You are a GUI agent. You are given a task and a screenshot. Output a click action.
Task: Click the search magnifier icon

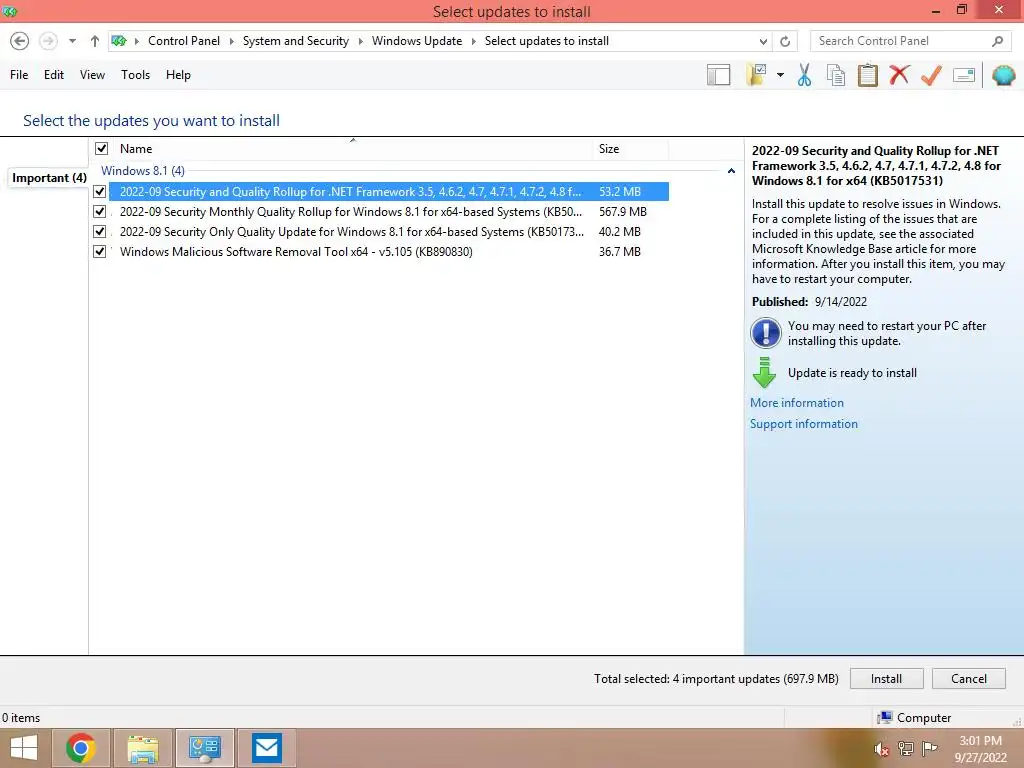(997, 41)
